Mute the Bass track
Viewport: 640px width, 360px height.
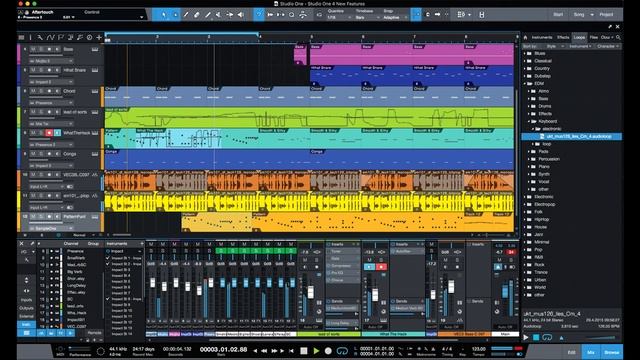(x=33, y=49)
